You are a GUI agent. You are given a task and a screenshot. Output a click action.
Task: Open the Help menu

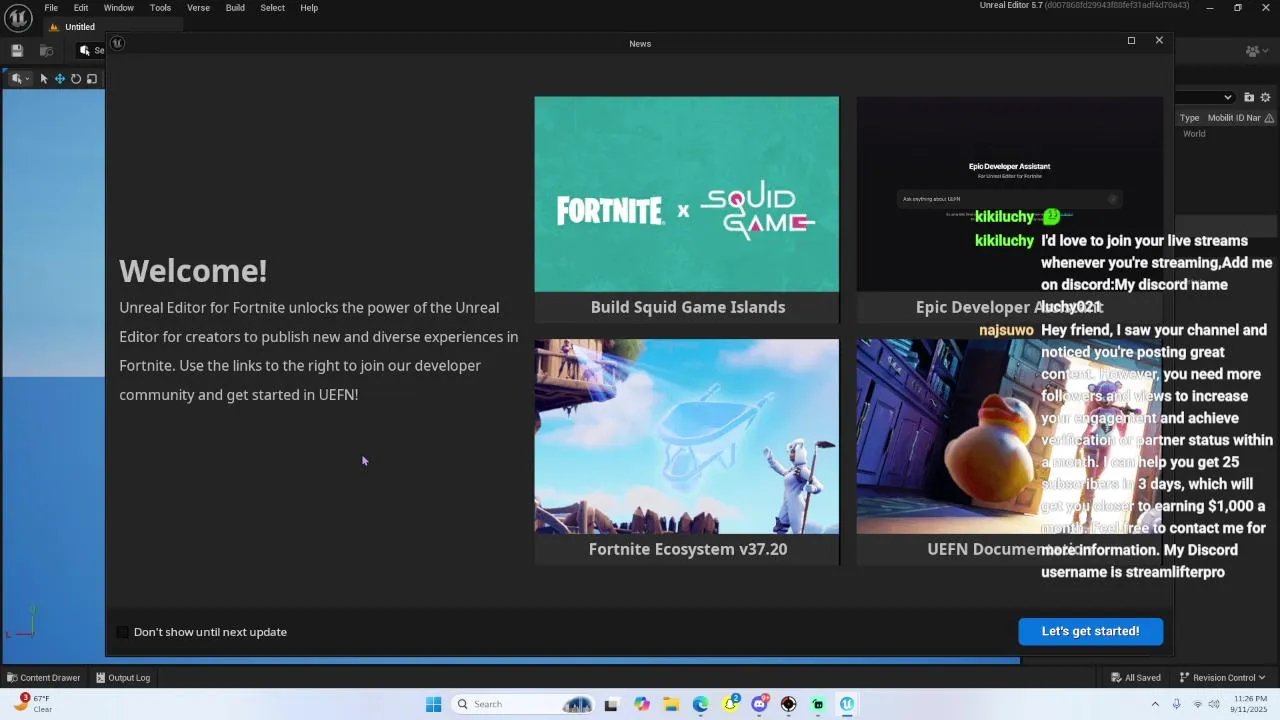click(x=309, y=7)
